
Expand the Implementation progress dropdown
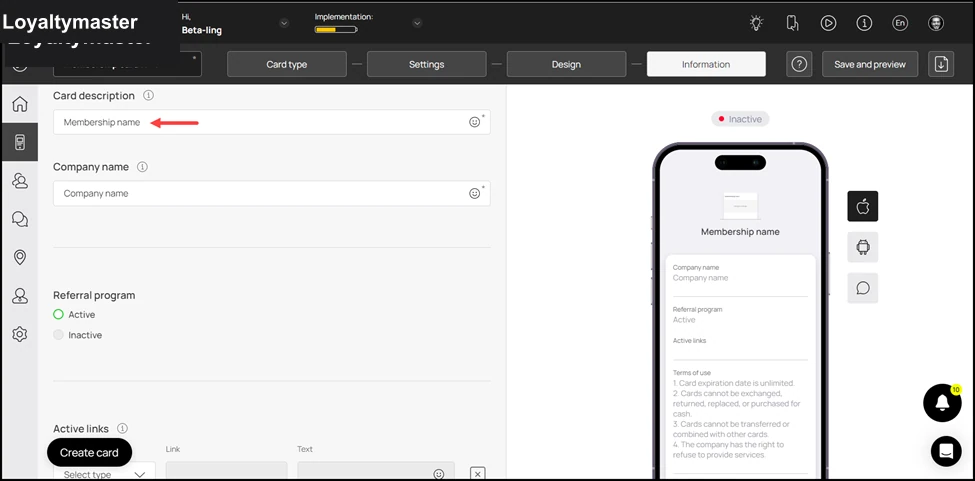tap(417, 24)
